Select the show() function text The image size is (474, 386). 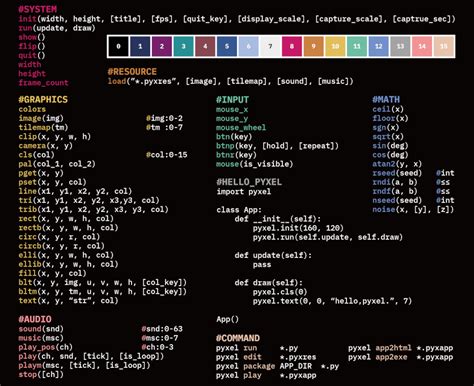pos(32,37)
